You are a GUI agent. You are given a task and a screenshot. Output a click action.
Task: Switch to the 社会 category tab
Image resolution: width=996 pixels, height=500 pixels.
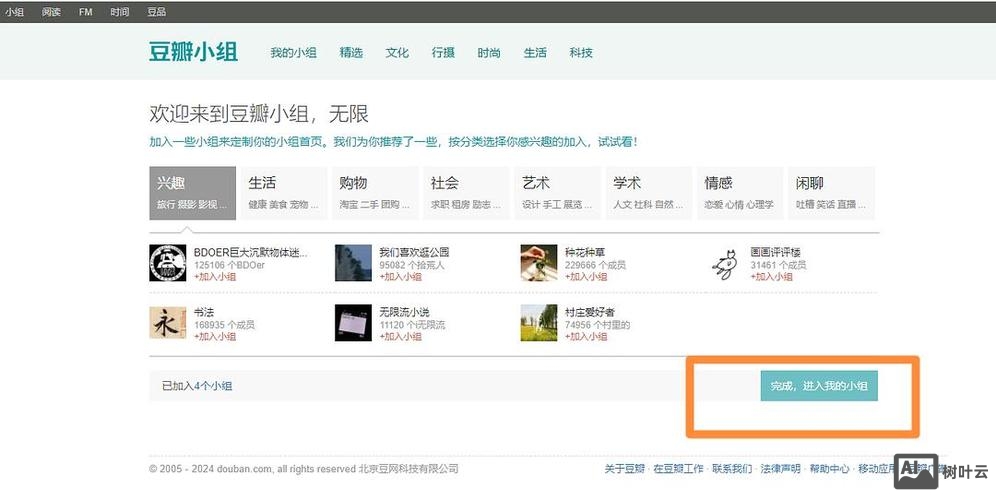pos(466,193)
